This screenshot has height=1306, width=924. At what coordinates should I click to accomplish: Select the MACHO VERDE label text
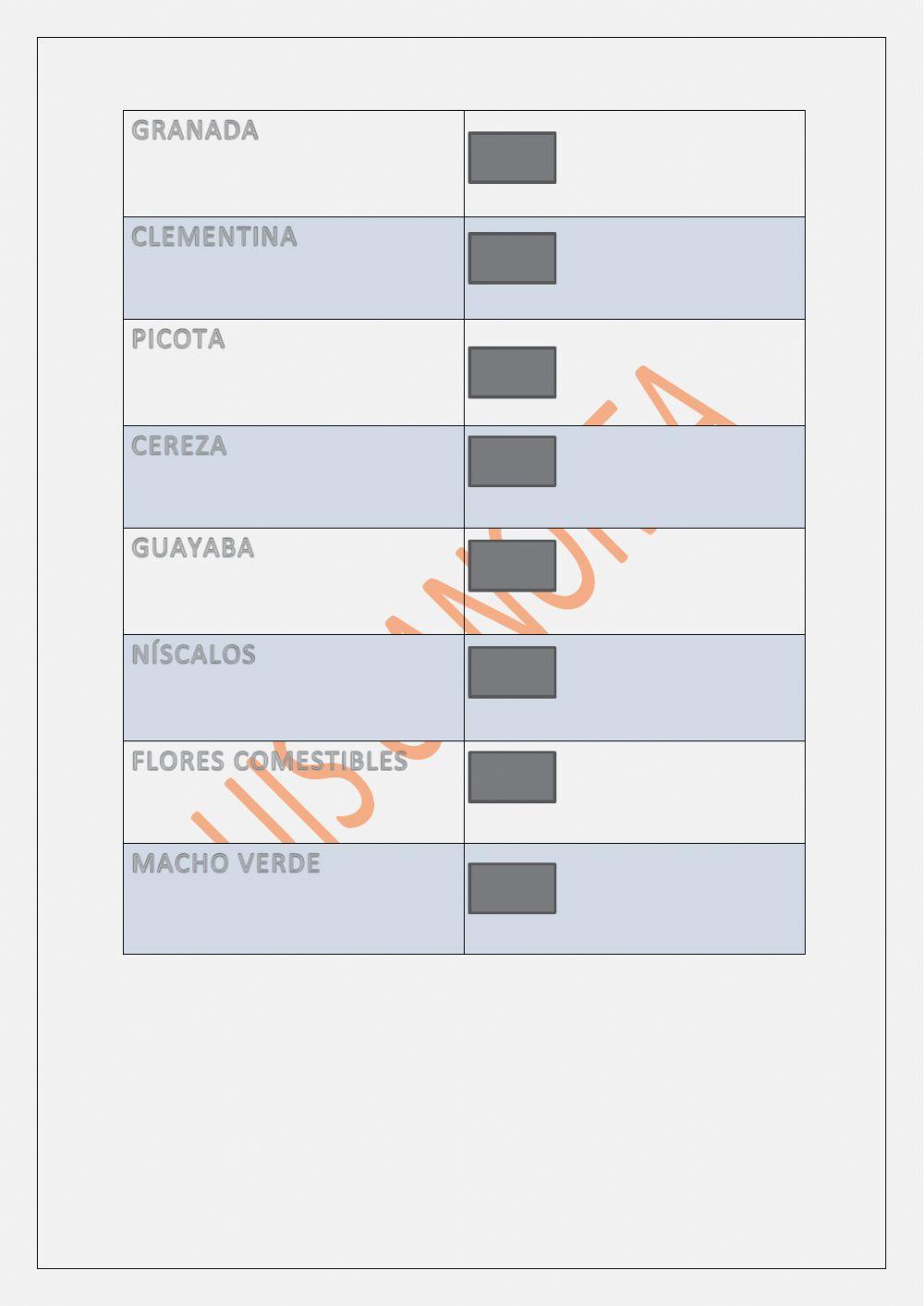tap(226, 863)
